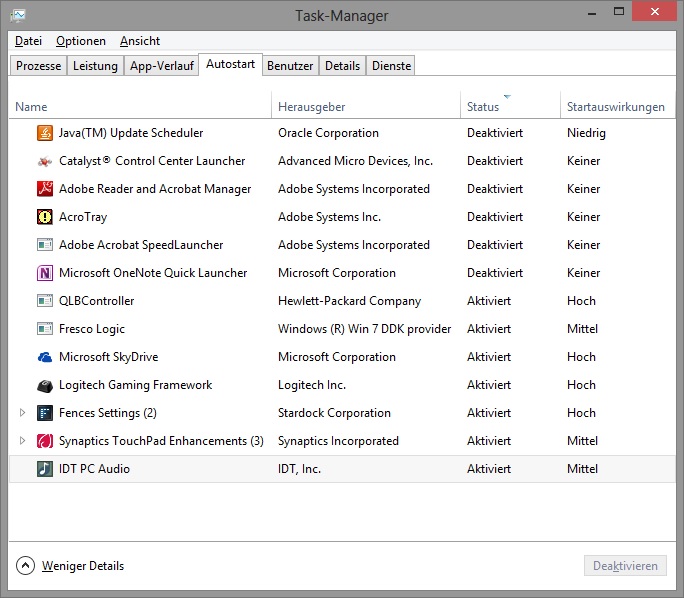Select Adobe Reader and Acrobat Manager name

point(155,189)
